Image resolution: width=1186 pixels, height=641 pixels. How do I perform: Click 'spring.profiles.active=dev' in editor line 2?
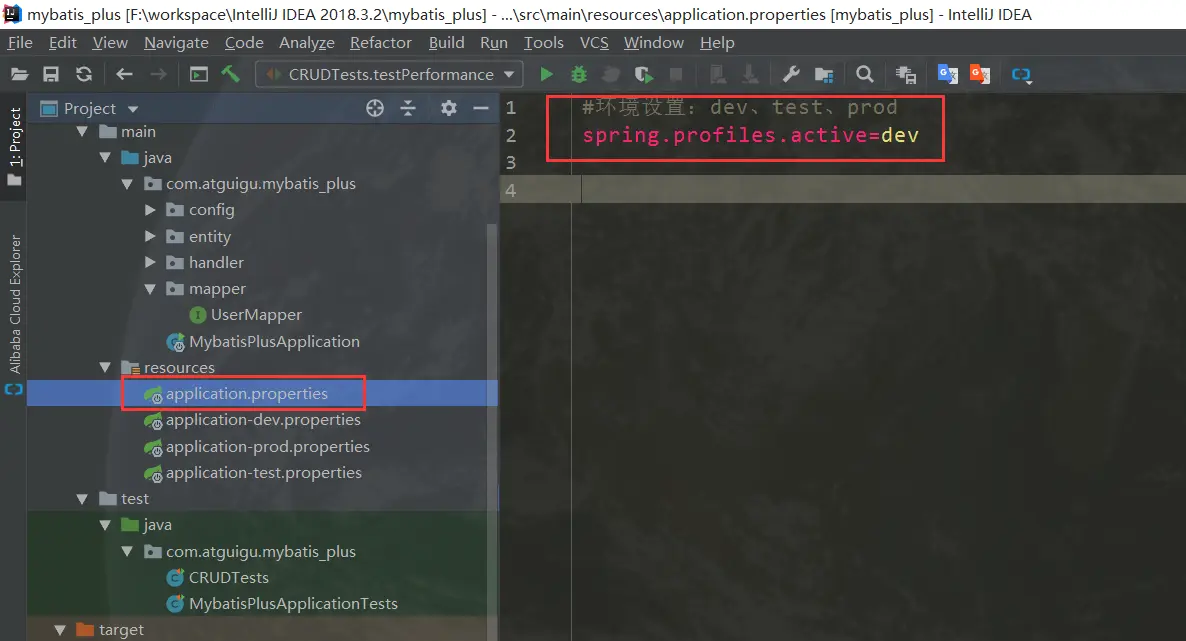[x=750, y=135]
